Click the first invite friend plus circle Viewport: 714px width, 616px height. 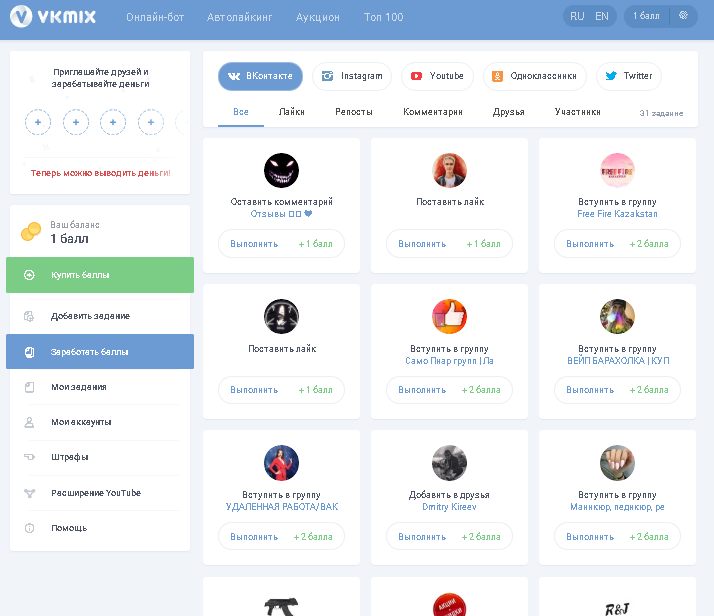pyautogui.click(x=38, y=122)
